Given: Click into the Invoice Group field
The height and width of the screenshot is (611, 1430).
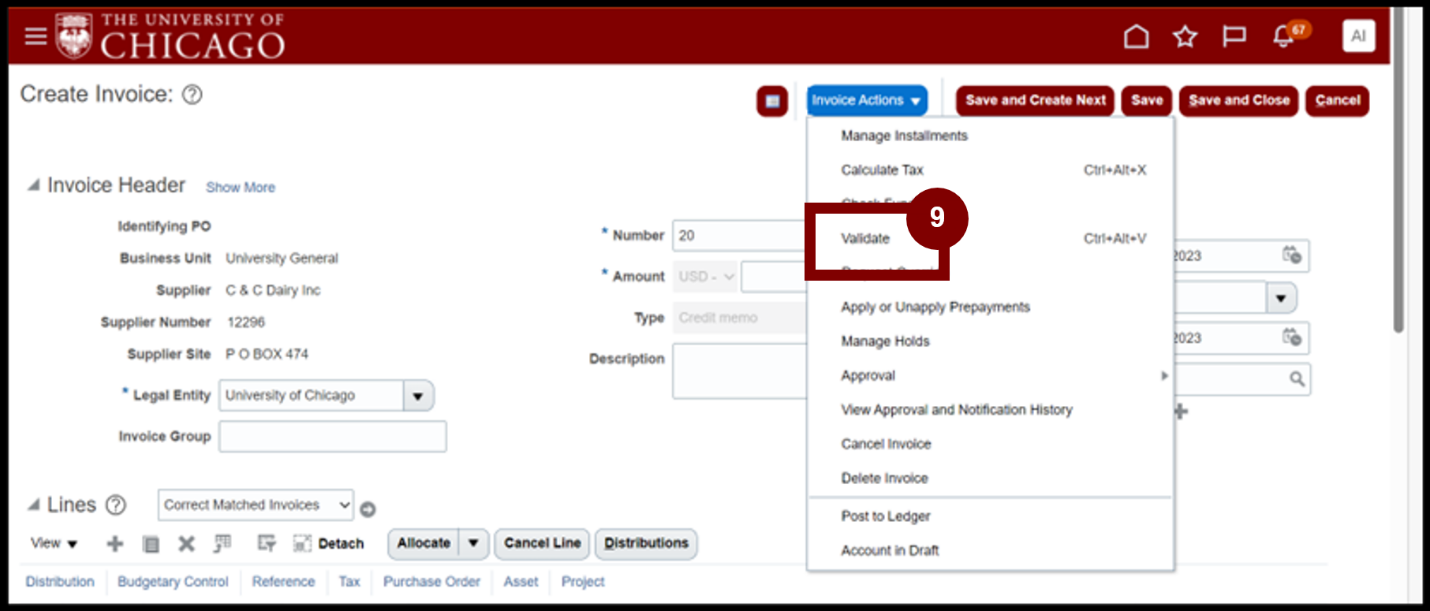Looking at the screenshot, I should (333, 437).
